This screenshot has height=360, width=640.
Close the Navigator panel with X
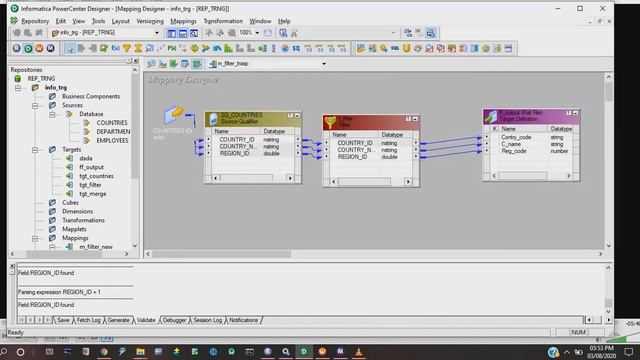136,61
